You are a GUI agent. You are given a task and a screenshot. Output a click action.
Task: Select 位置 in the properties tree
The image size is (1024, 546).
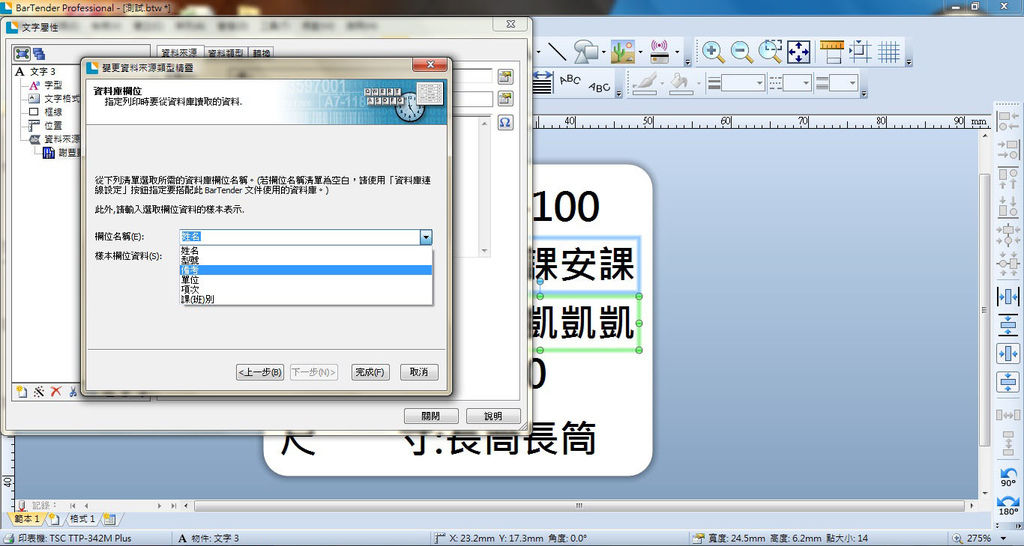53,125
